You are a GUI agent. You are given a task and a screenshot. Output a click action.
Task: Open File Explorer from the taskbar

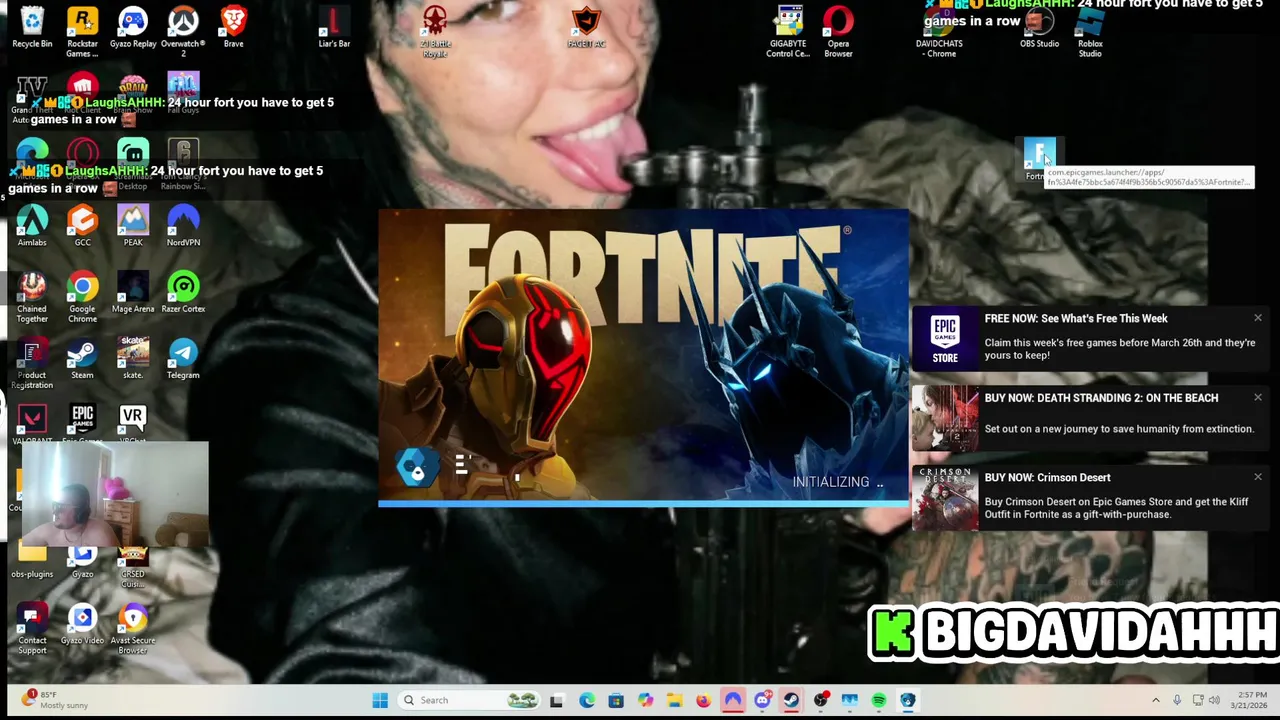[x=674, y=700]
